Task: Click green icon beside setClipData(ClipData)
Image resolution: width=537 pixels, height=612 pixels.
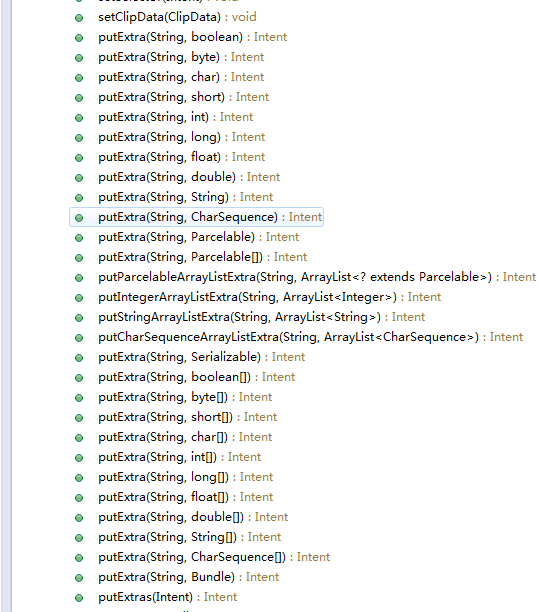Action: pyautogui.click(x=79, y=18)
